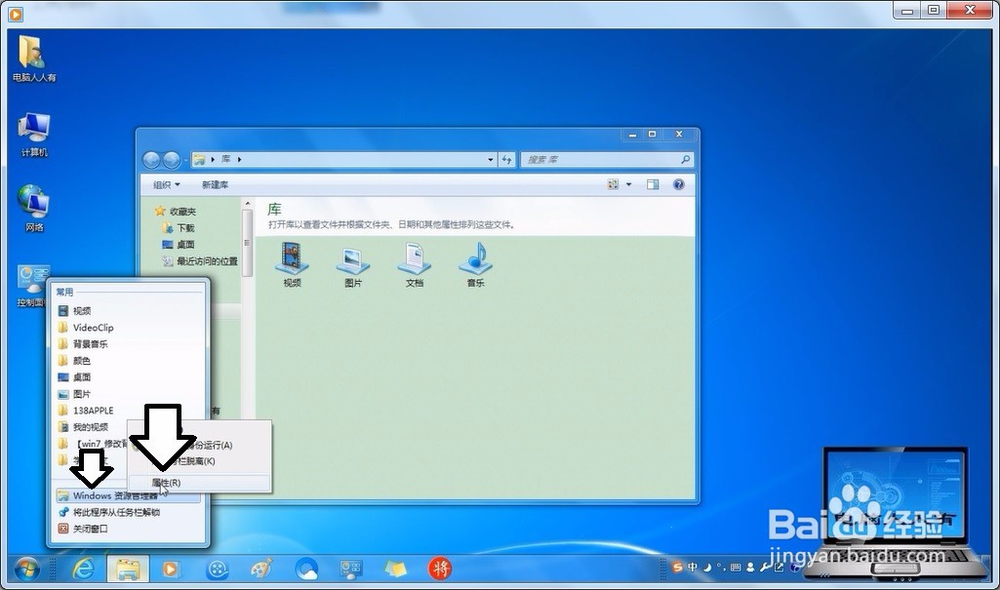The image size is (1000, 590).
Task: Click the Sogou S input method icon
Action: (677, 566)
